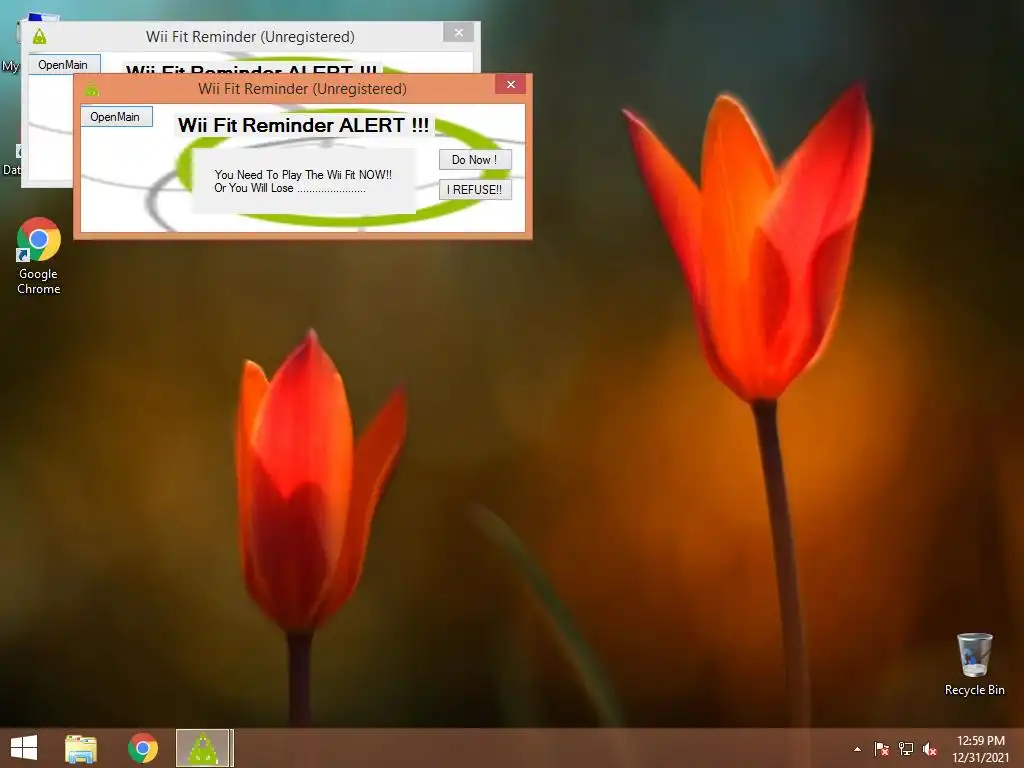Click the Wii Fit Reminder taskbar icon
The height and width of the screenshot is (768, 1024).
coord(203,748)
